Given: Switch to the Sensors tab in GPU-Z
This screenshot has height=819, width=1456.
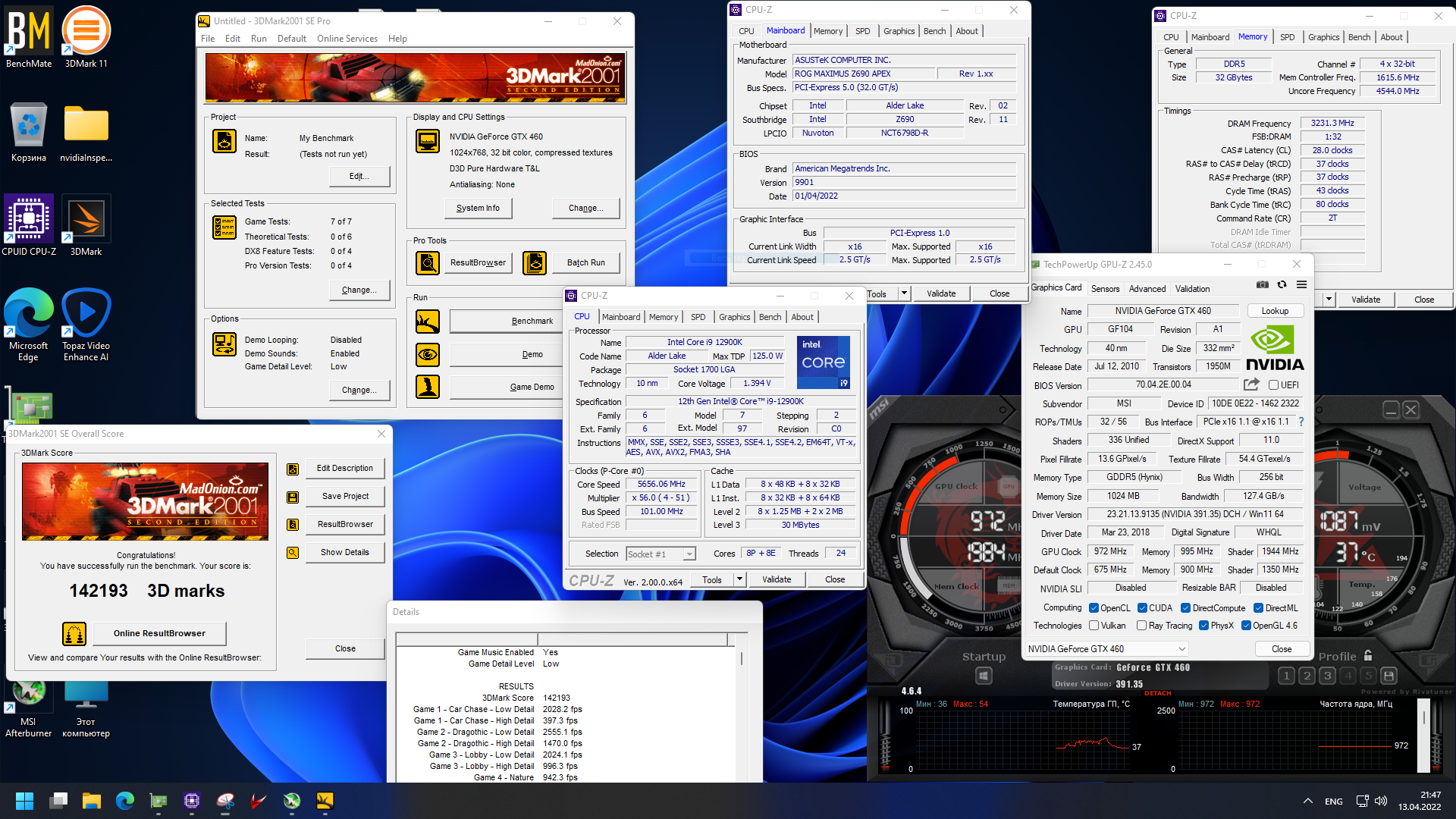Looking at the screenshot, I should point(1105,289).
